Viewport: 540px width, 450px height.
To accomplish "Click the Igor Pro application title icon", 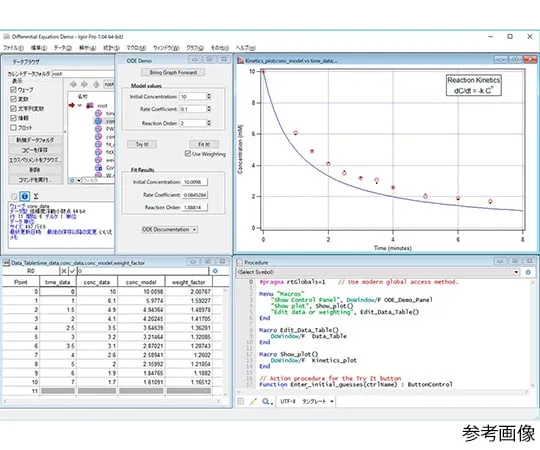I will (x=6, y=36).
